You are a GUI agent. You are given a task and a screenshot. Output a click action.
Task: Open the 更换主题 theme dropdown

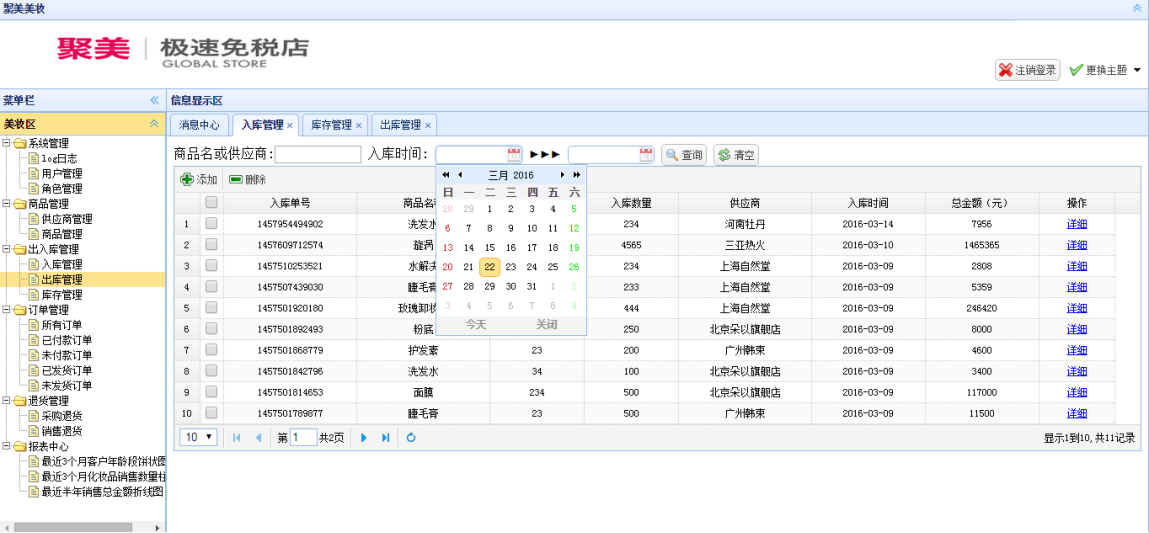click(1105, 70)
